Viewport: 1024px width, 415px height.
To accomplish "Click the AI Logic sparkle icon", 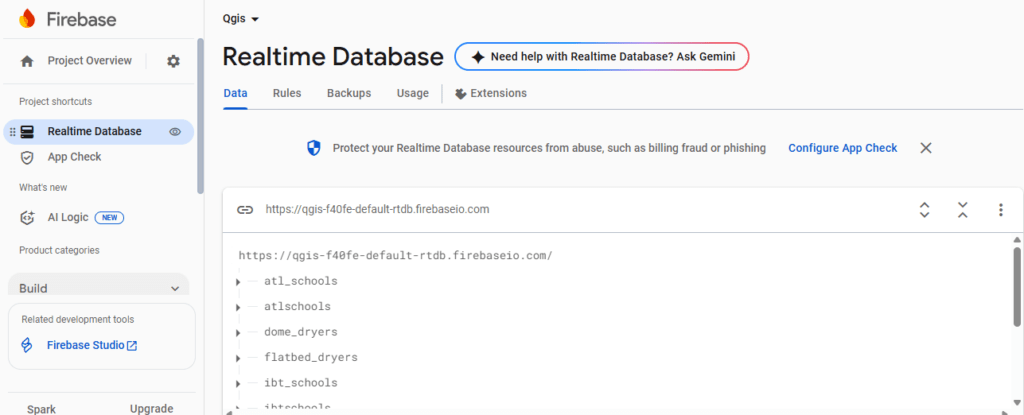I will 27,218.
